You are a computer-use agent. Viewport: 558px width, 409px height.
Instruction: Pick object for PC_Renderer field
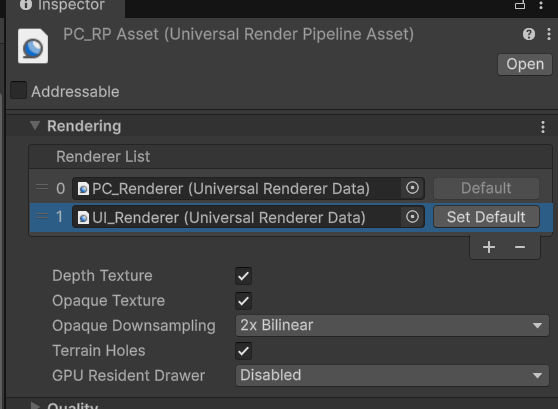click(x=412, y=188)
